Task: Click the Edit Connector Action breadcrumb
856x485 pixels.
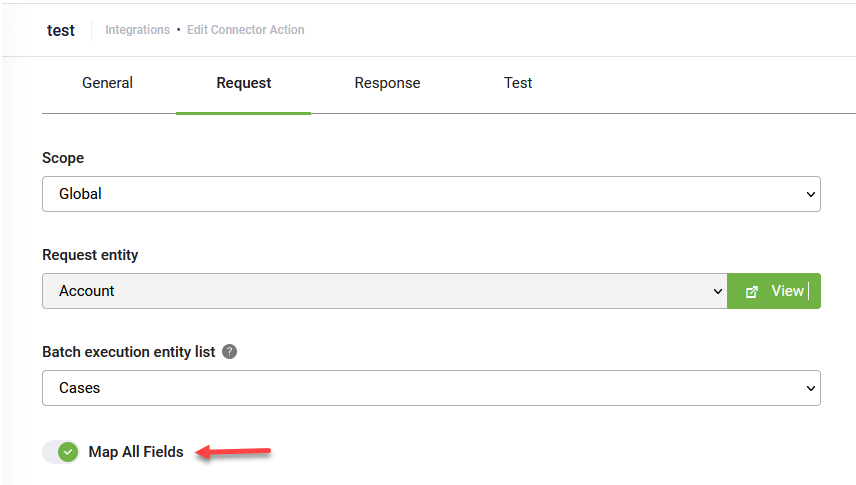Action: [x=245, y=30]
